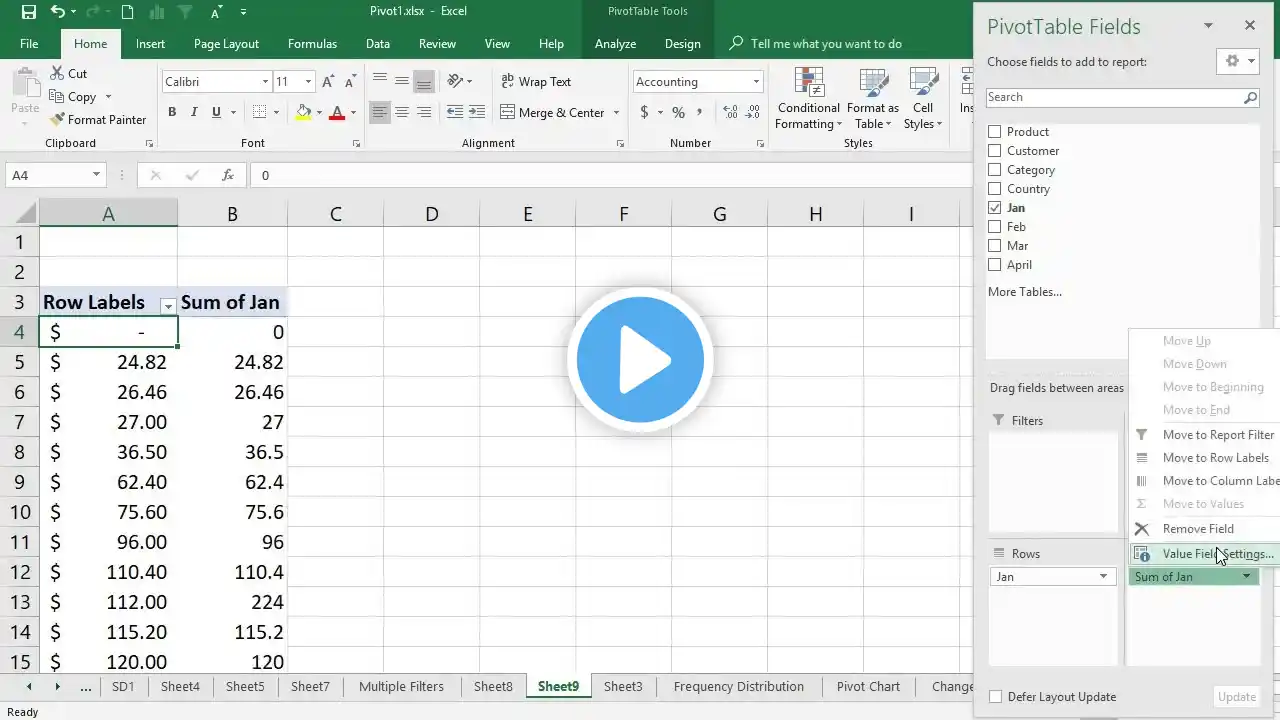Screen dimensions: 1280x720
Task: Click the Save icon in title bar
Action: tap(28, 12)
